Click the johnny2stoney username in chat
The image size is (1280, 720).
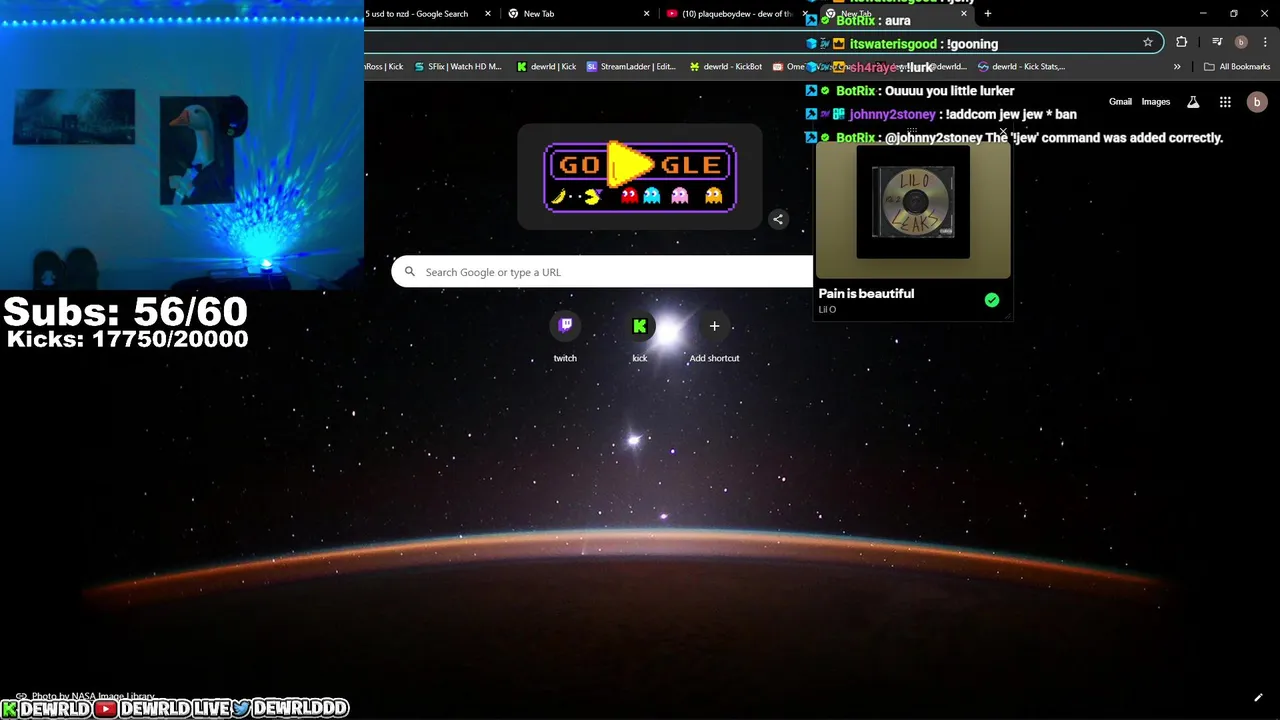tap(892, 114)
